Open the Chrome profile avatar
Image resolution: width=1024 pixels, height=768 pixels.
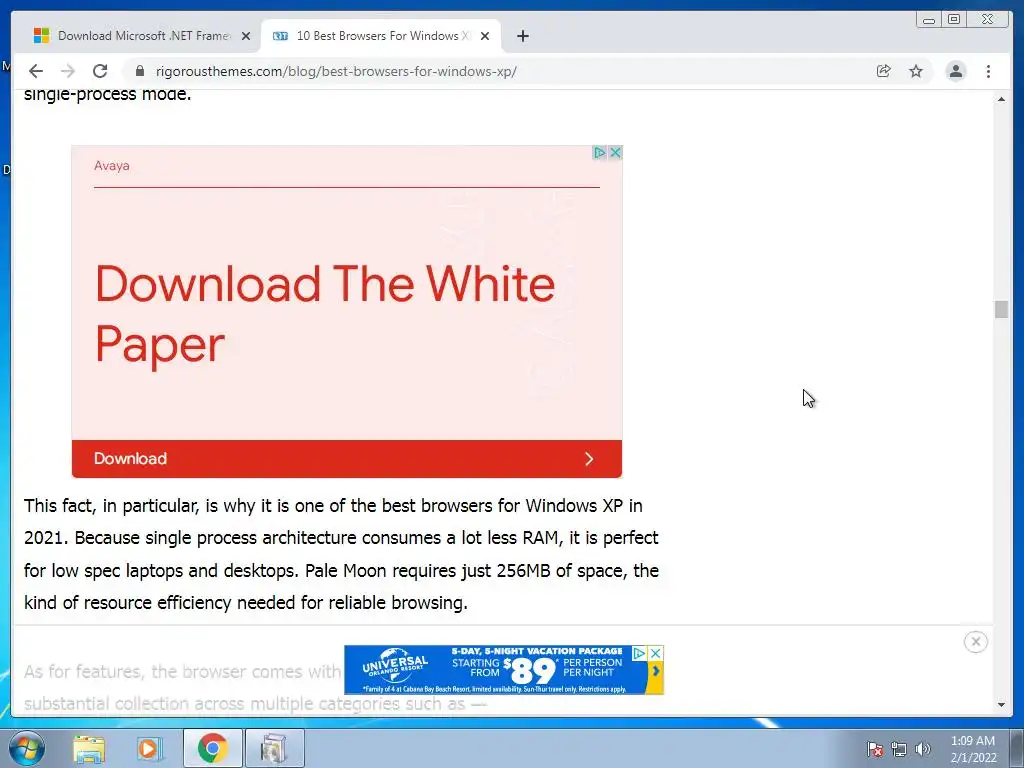(x=955, y=71)
